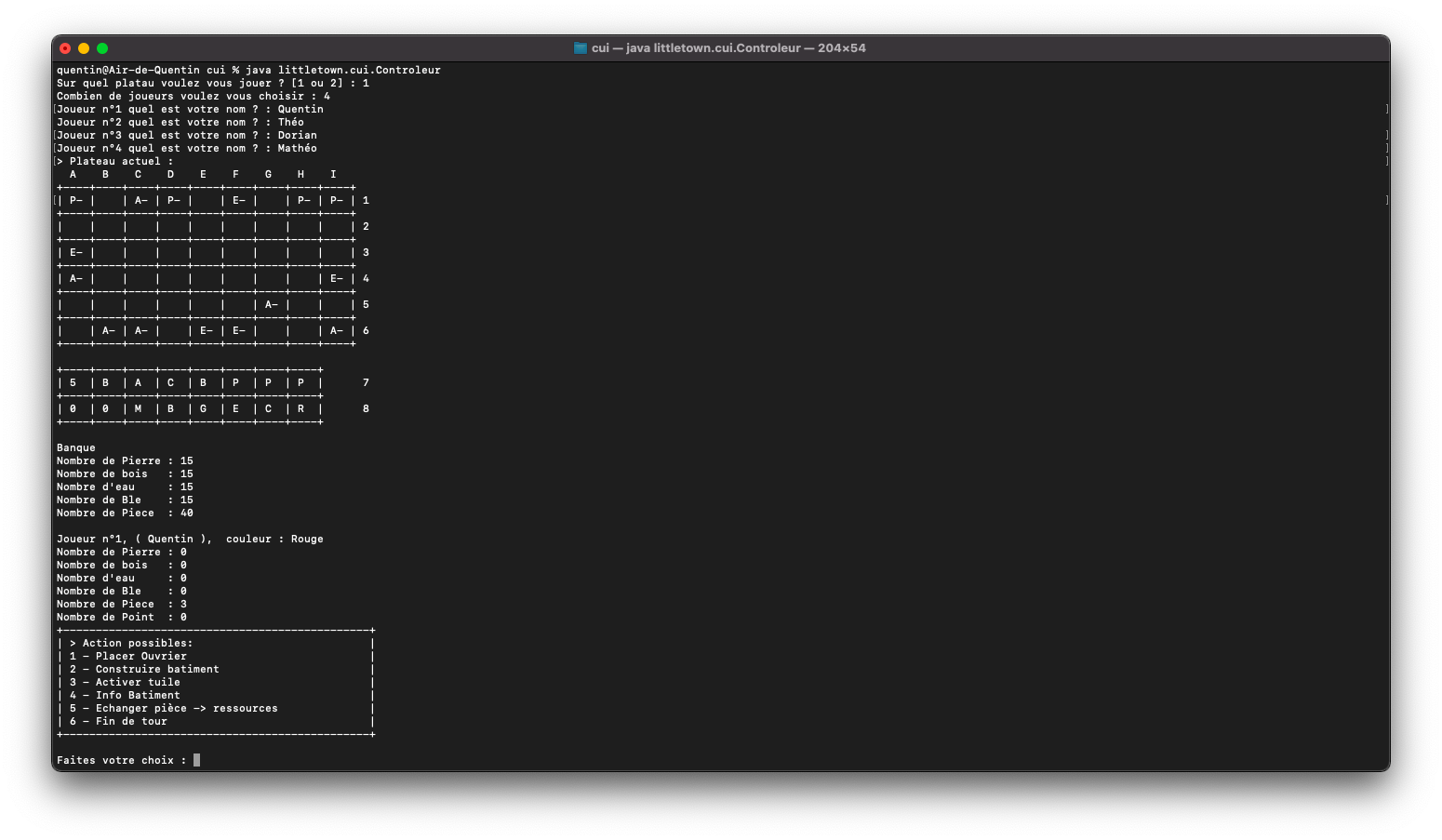Minimize the terminal with the yellow button

pyautogui.click(x=84, y=48)
